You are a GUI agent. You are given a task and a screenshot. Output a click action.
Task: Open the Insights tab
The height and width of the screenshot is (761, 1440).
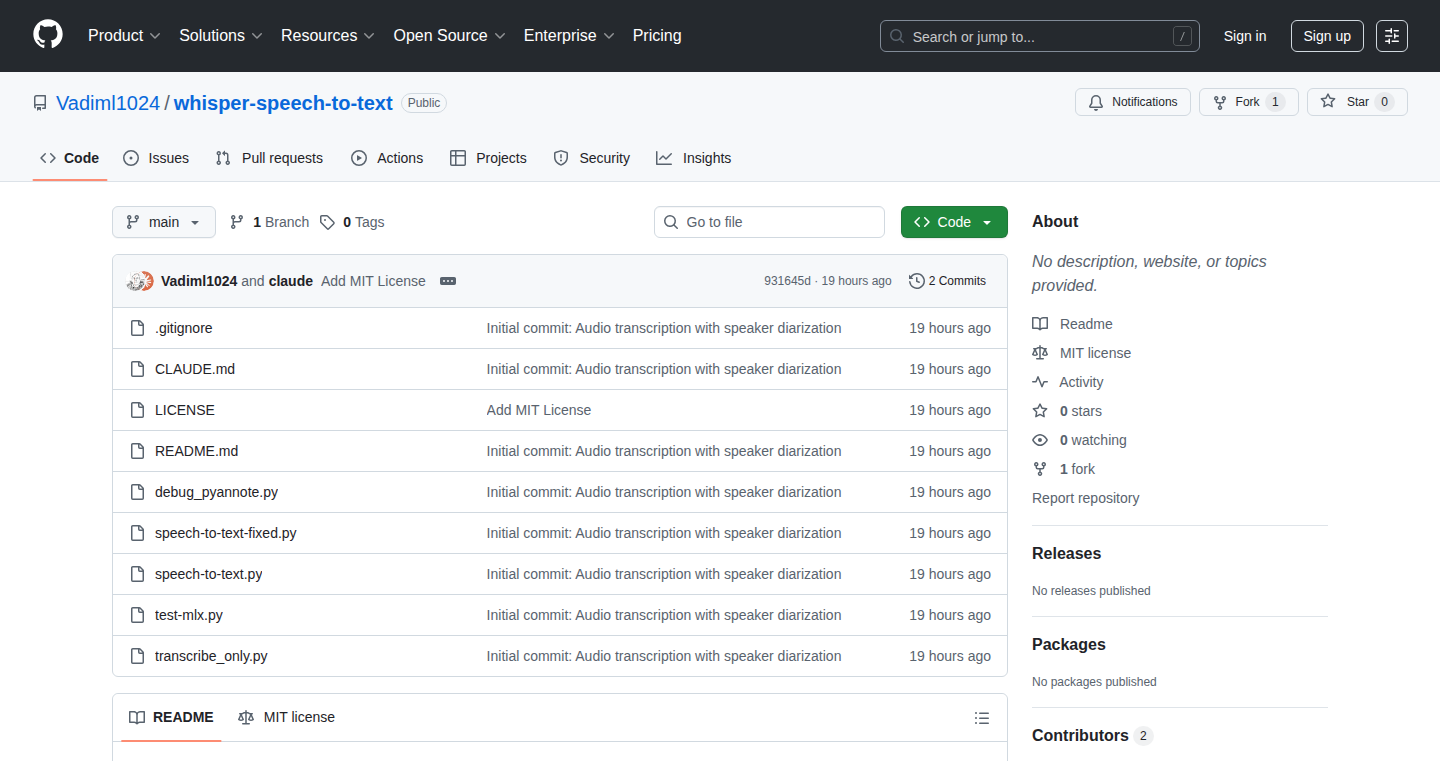tap(693, 158)
